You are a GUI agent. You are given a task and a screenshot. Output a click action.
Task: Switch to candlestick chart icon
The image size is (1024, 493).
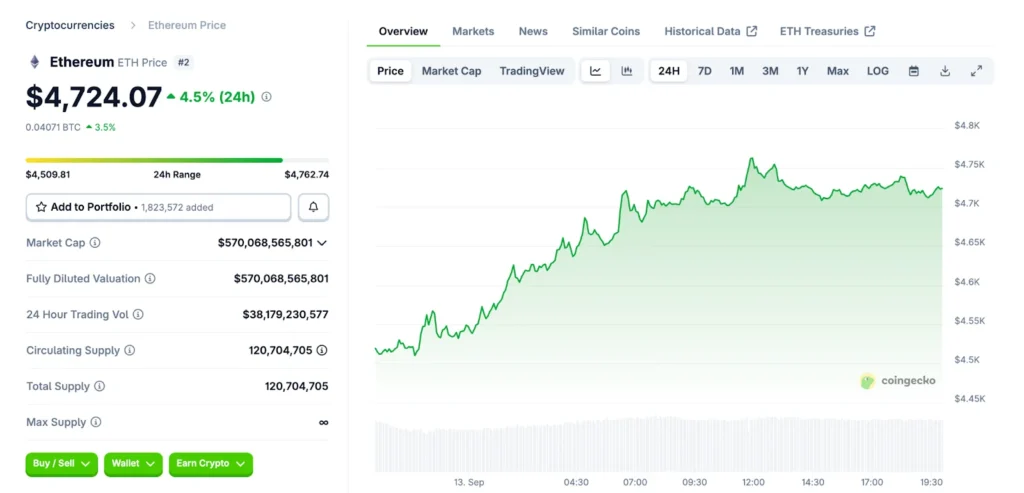tap(627, 71)
